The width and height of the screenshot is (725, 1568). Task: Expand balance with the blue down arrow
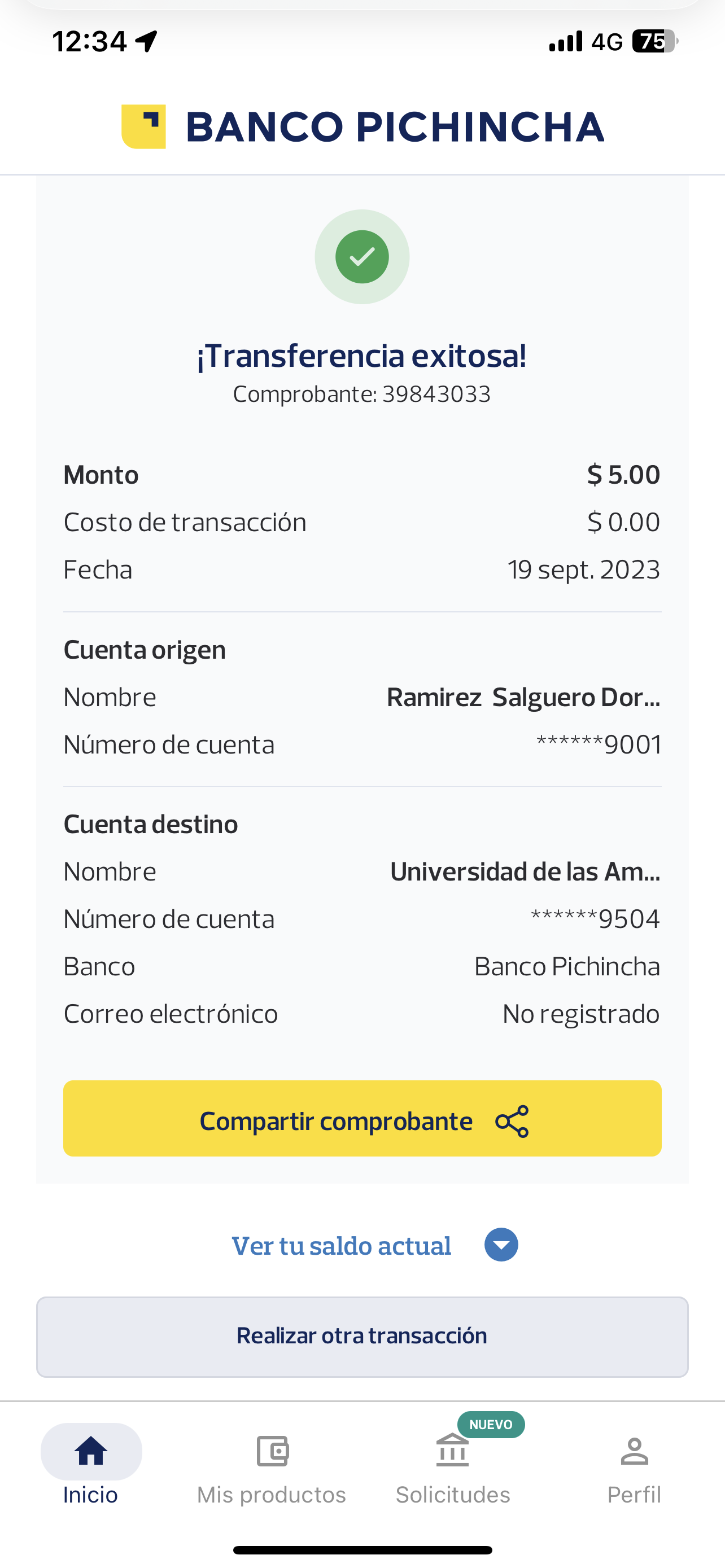(x=501, y=1245)
